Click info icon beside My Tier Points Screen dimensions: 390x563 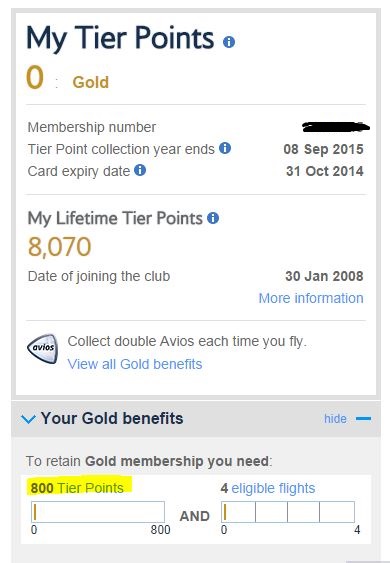tap(229, 42)
